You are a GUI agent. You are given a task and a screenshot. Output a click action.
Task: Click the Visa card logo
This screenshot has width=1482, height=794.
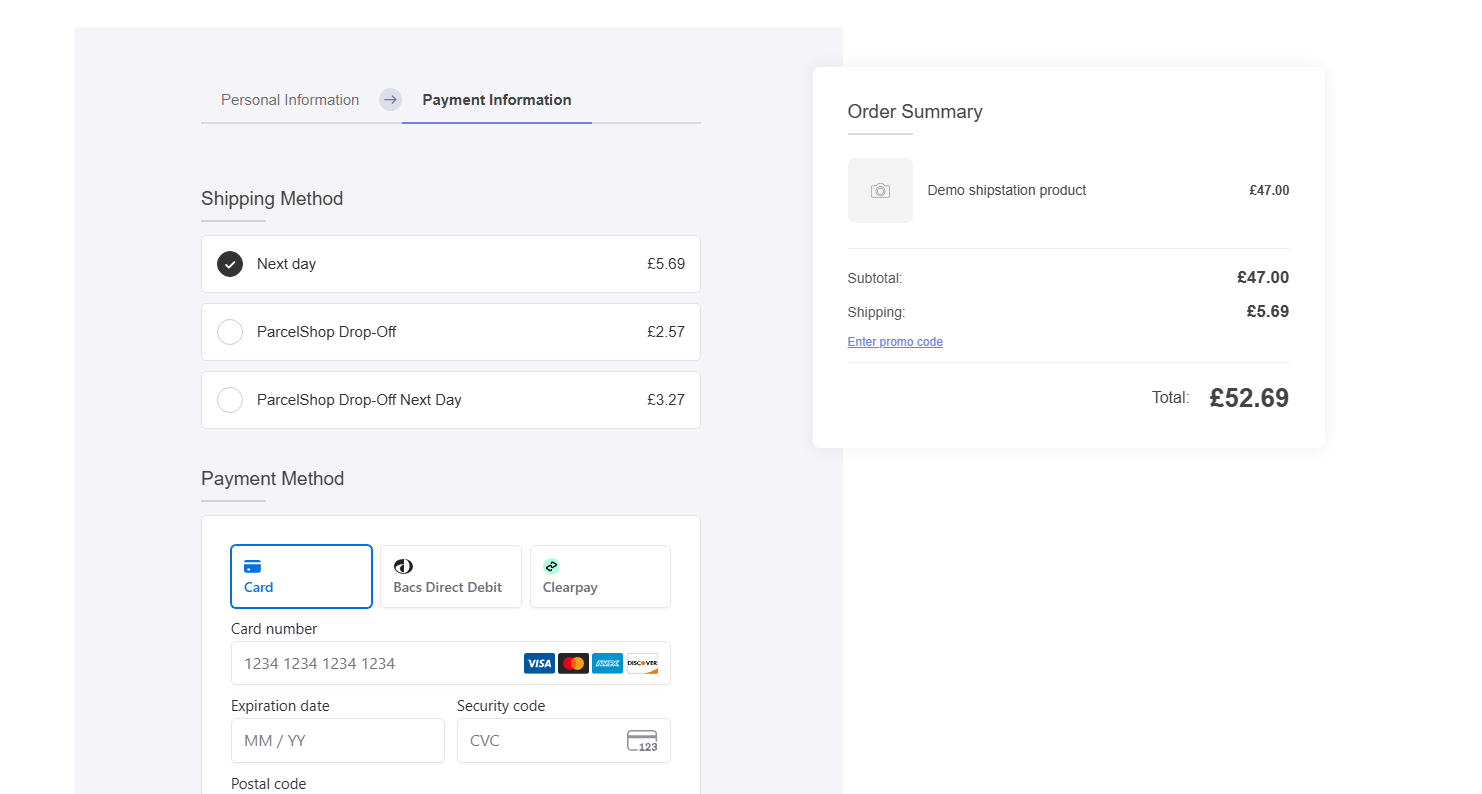[x=539, y=663]
